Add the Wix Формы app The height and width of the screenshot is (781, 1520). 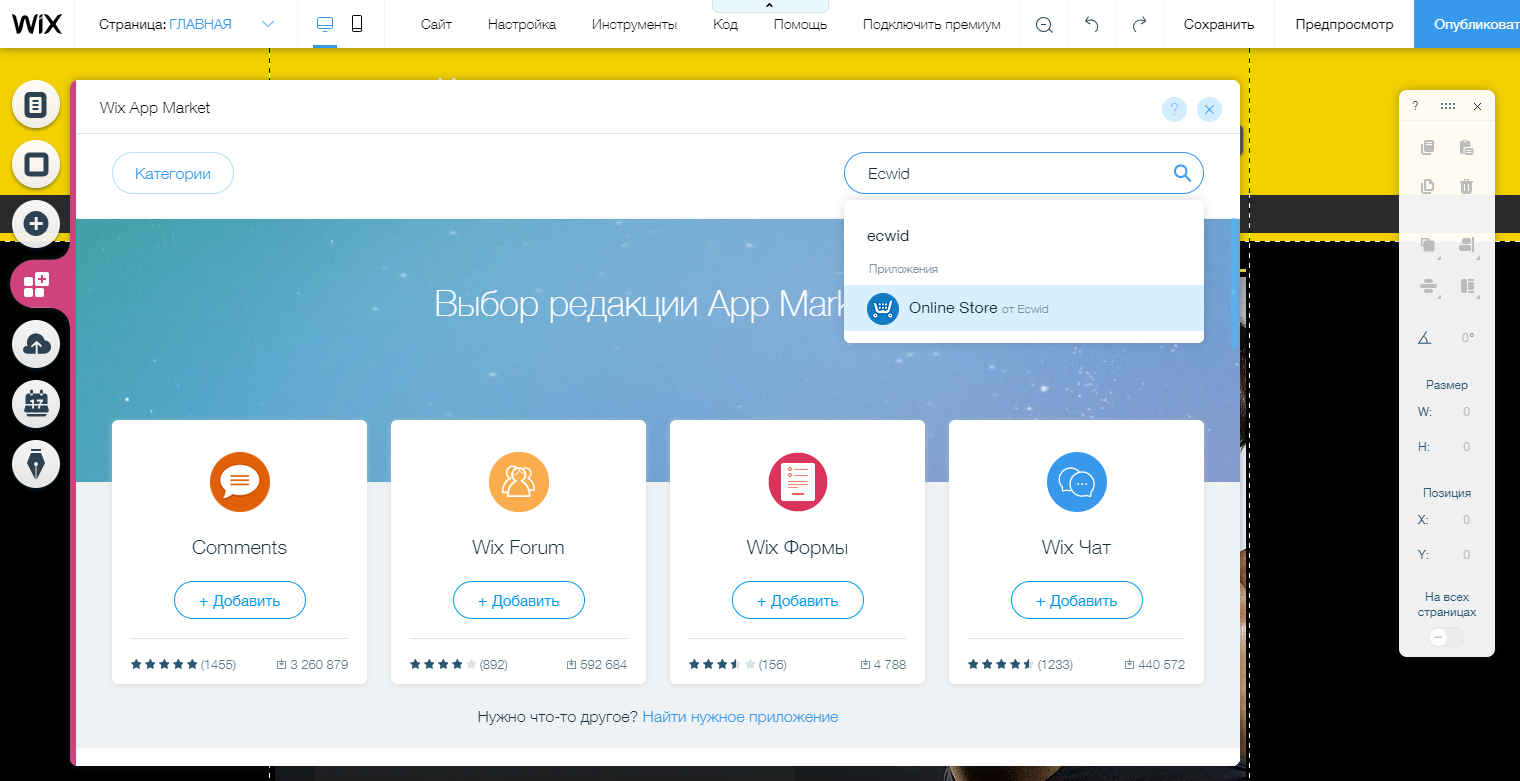(x=798, y=600)
